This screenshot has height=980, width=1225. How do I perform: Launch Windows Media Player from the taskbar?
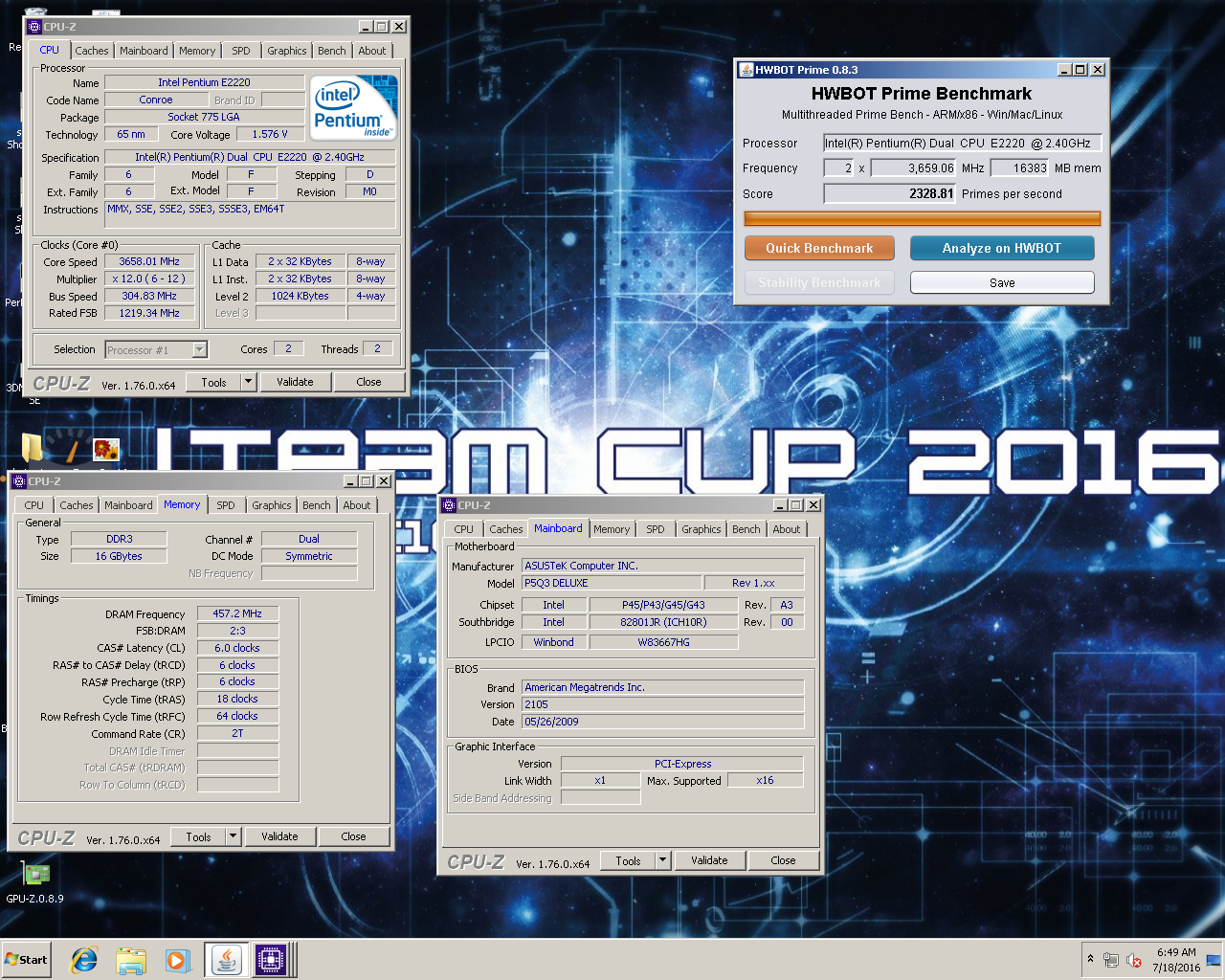click(177, 960)
